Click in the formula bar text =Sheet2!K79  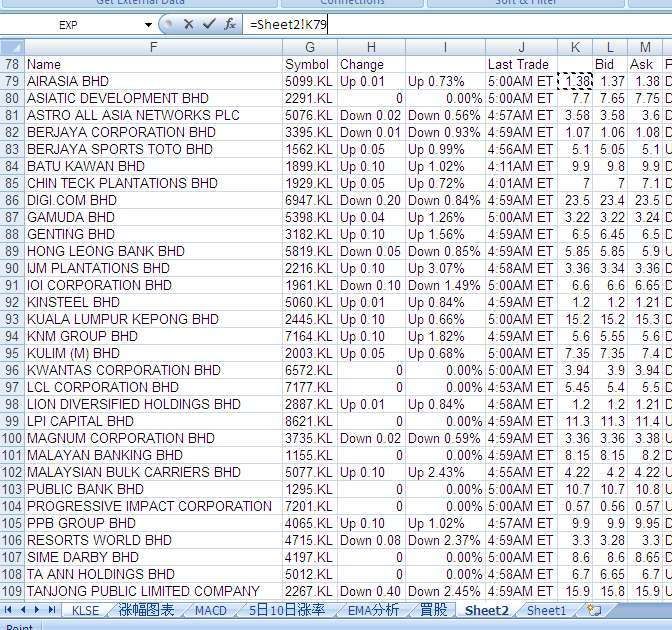(x=288, y=24)
